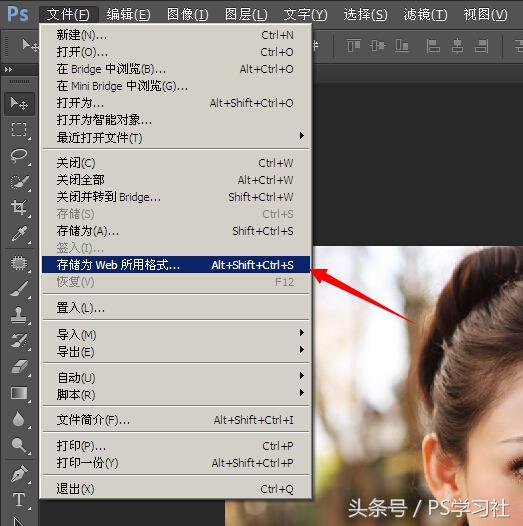Choose 打印一份(Y) menu item
The image size is (523, 526).
point(176,463)
